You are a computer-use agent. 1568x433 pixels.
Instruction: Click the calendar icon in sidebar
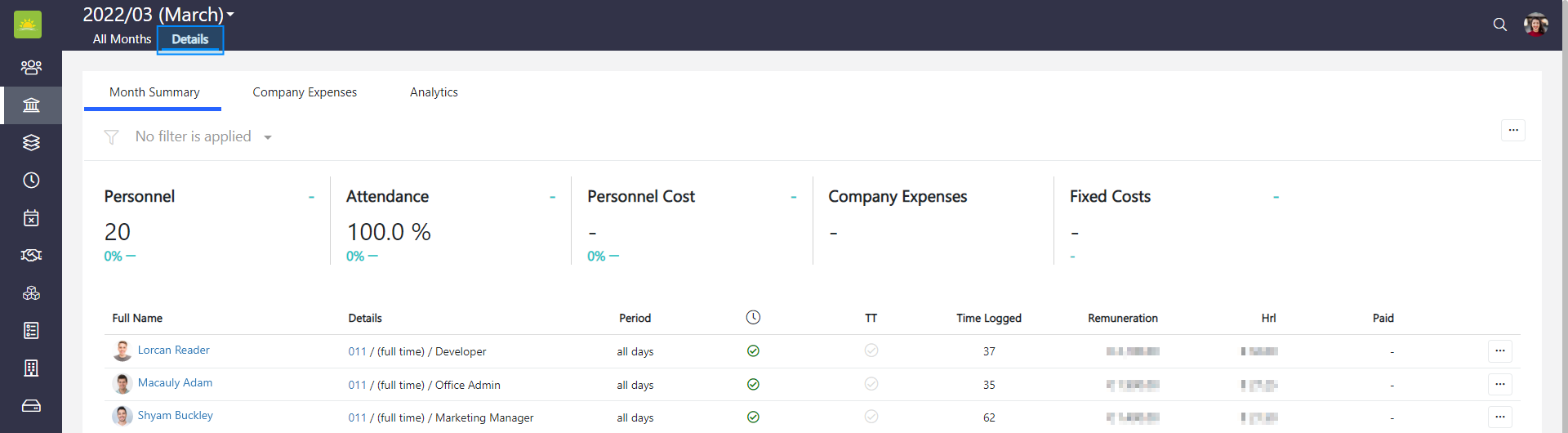coord(31,218)
